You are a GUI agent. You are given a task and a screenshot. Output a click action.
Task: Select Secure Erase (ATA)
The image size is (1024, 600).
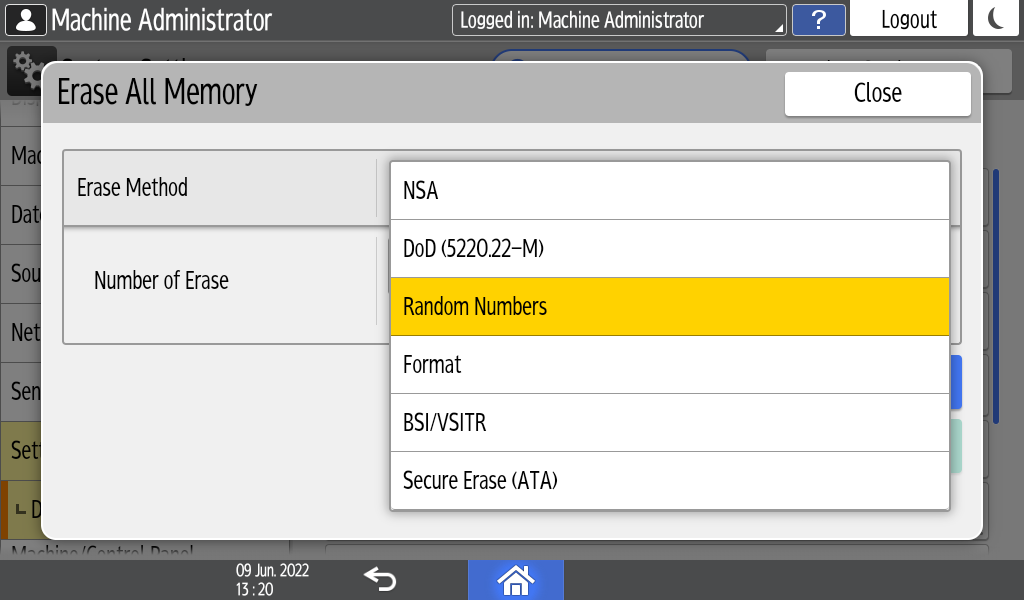coord(669,481)
